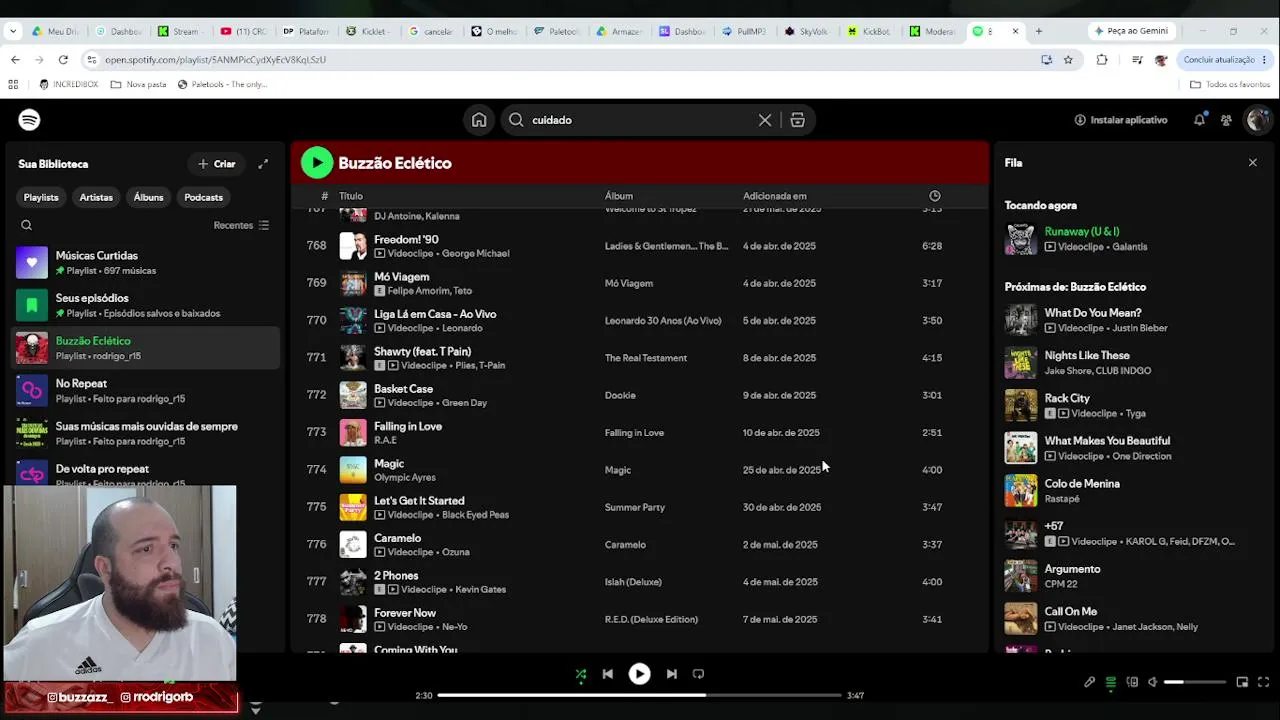This screenshot has width=1280, height=720.
Task: Go to Spotify Home via house icon
Action: point(479,120)
